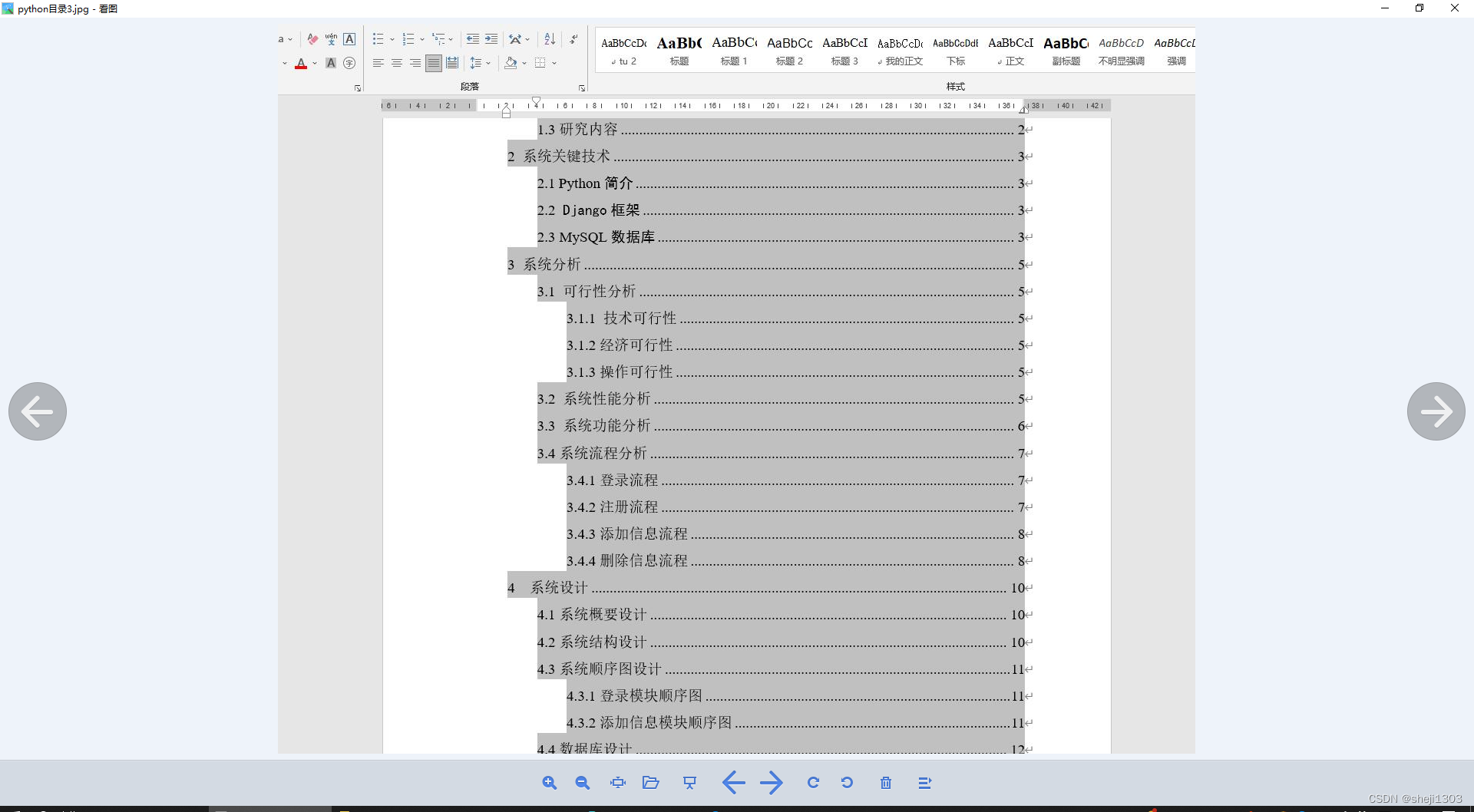Start slideshow from the viewer toolbar
The width and height of the screenshot is (1474, 812).
click(x=690, y=783)
